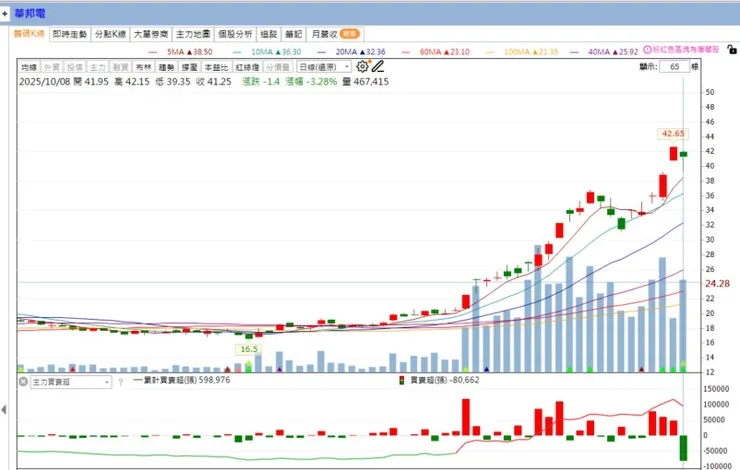
Task: Click the left-pointing collapse arrow at window edge
Action: [4, 410]
